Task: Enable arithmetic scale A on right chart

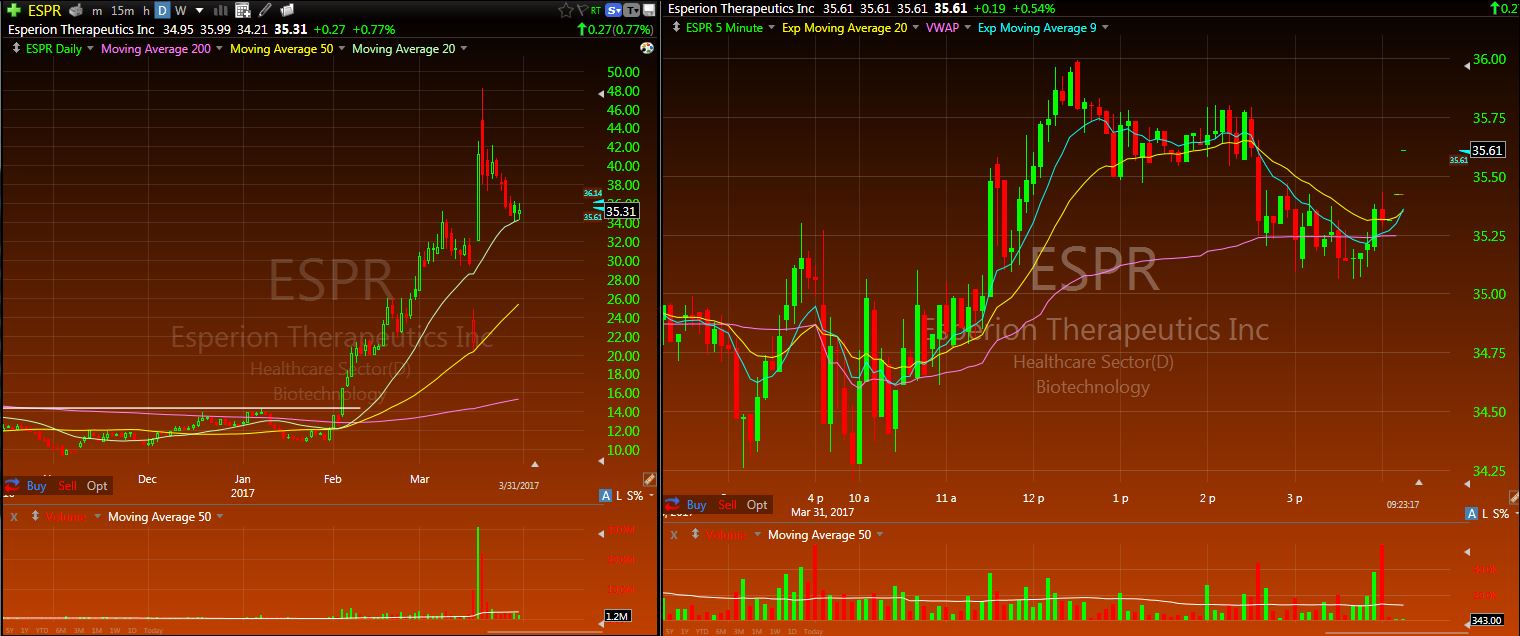Action: [x=1471, y=513]
